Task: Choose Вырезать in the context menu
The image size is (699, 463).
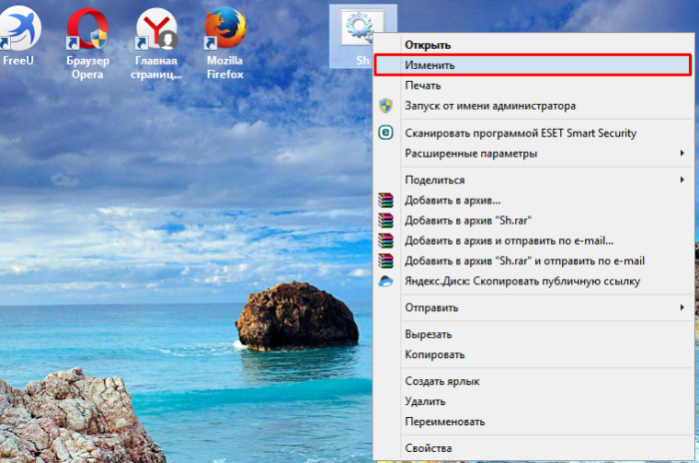Action: 533,334
